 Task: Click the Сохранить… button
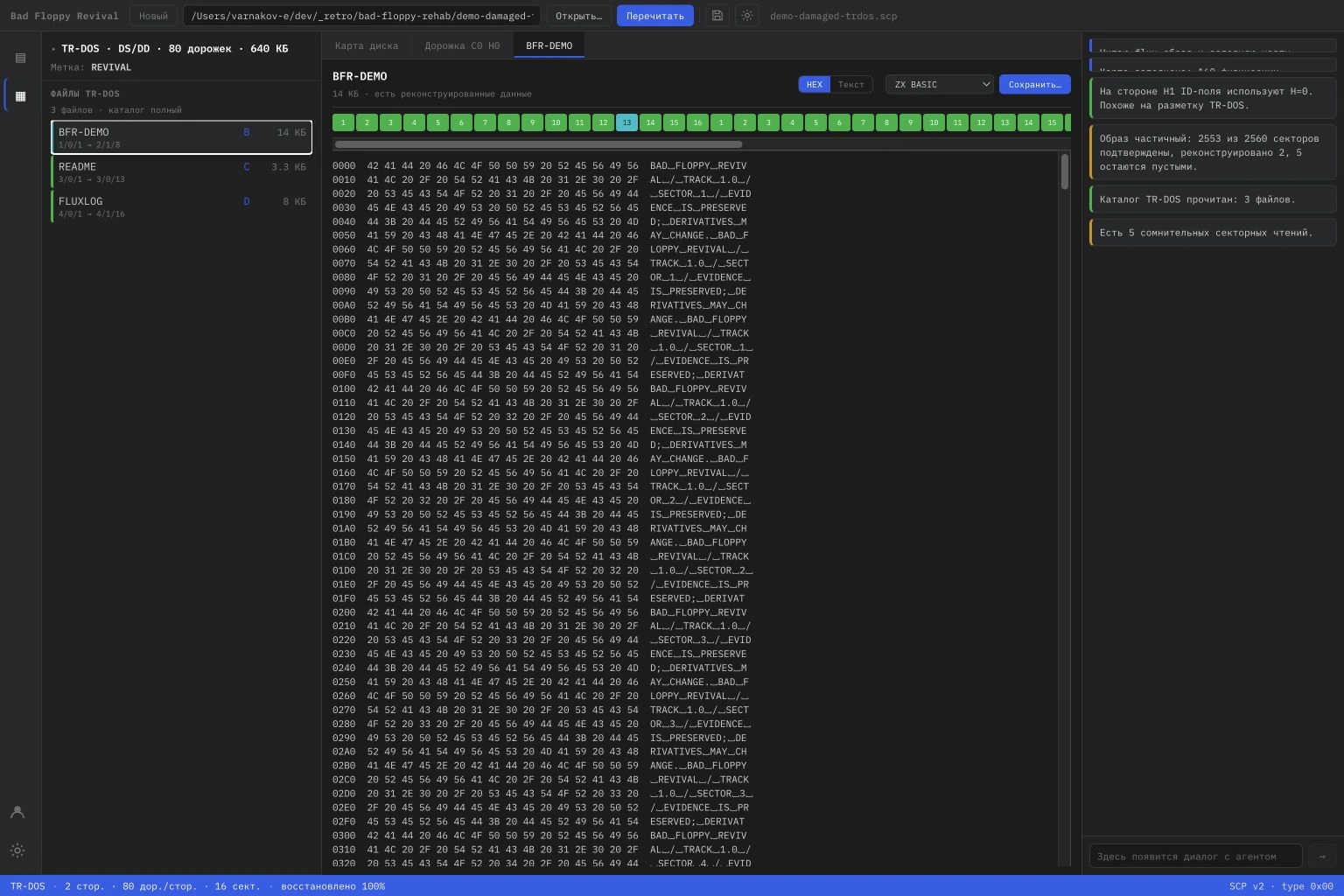(1035, 84)
